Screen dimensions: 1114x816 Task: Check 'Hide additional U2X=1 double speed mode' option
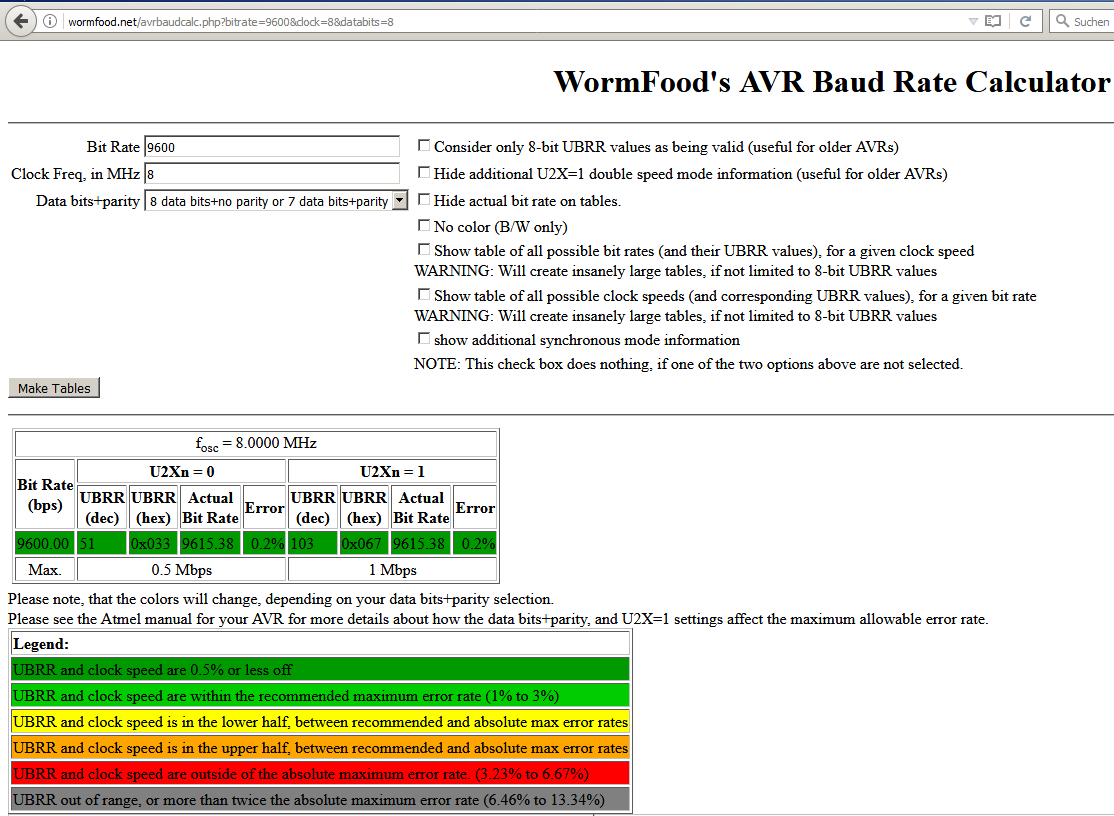coord(423,173)
